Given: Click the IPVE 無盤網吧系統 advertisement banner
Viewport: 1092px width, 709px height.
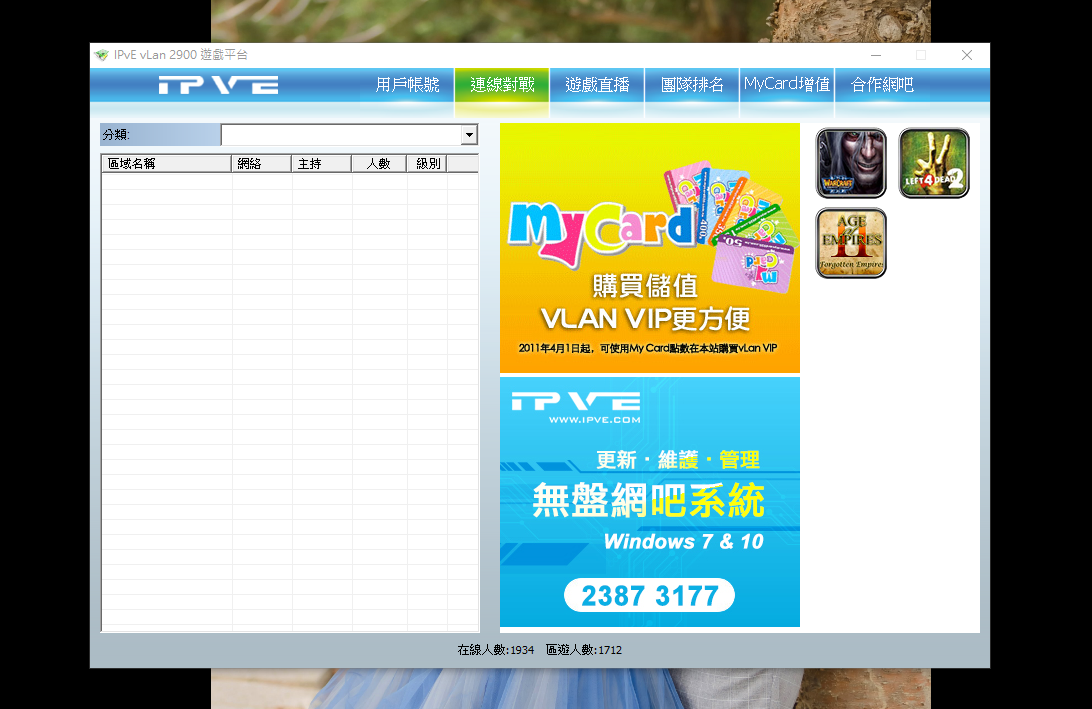Looking at the screenshot, I should tap(650, 502).
